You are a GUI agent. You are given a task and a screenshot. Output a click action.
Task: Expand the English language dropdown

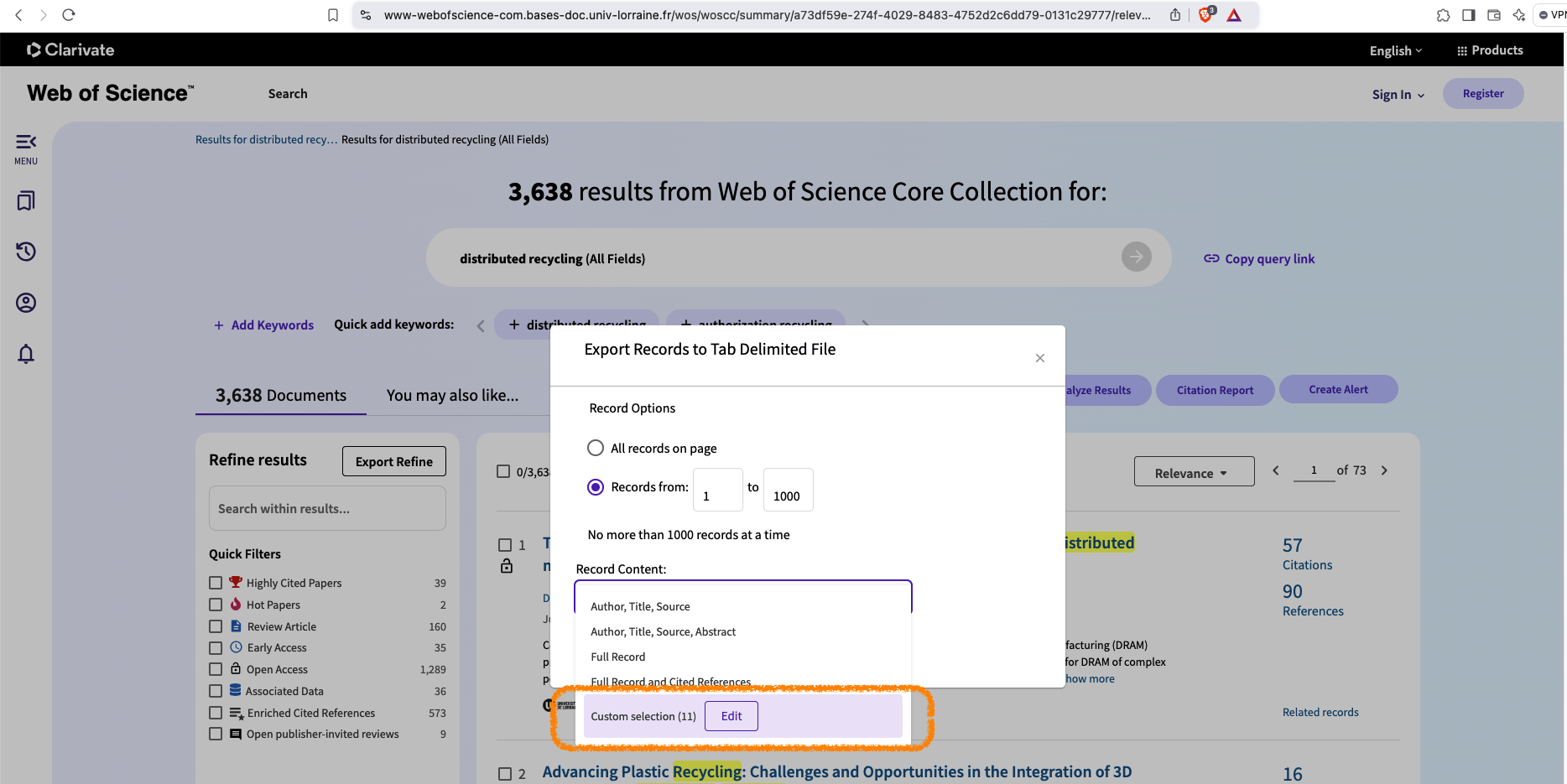click(x=1395, y=51)
